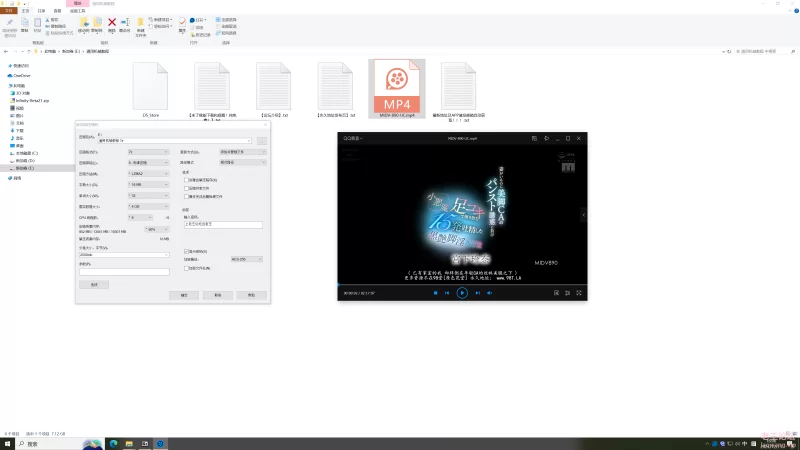Image resolution: width=800 pixels, height=450 pixels.
Task: Click the password input field
Action: 223,224
